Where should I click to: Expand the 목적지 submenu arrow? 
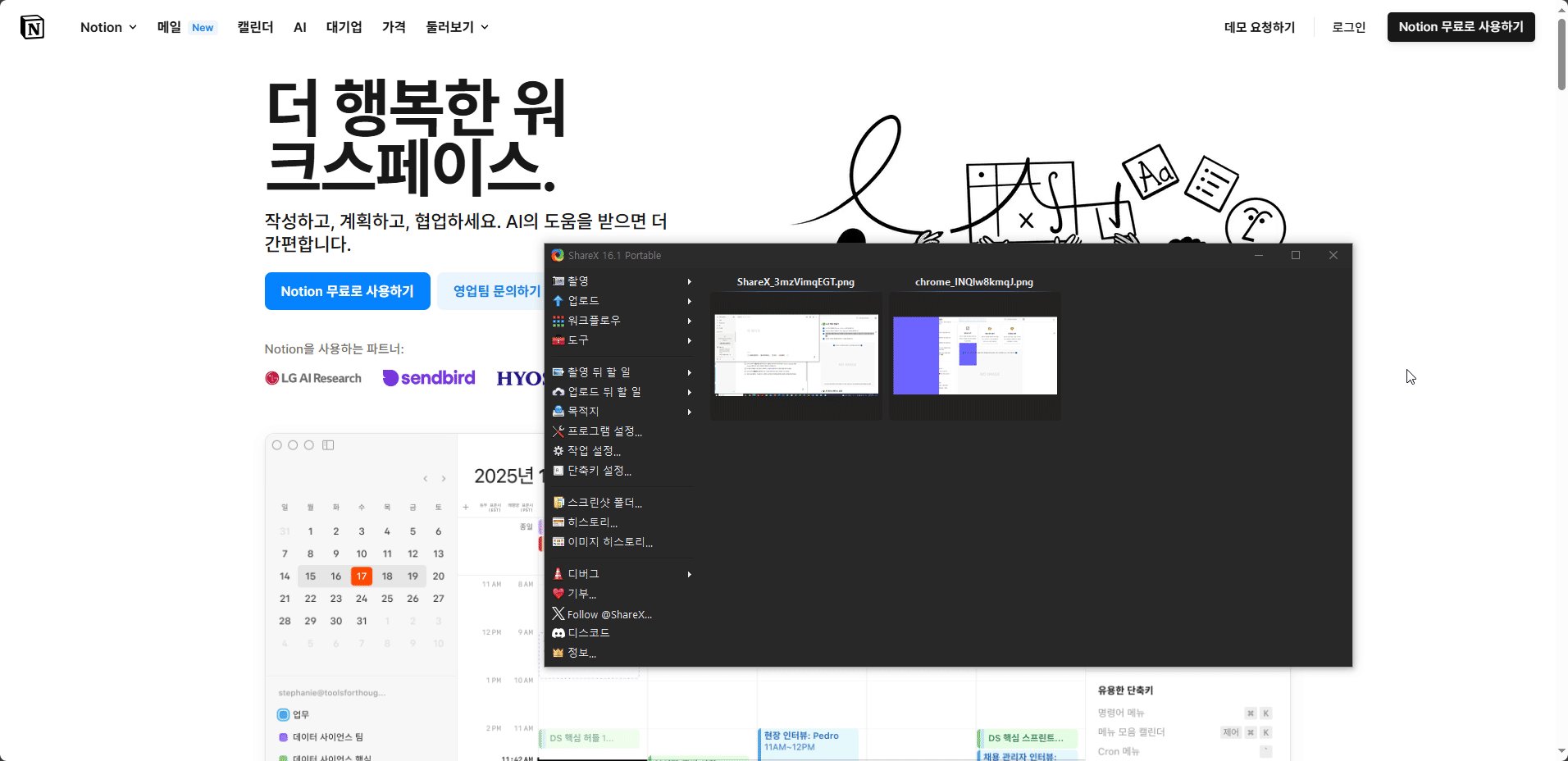(690, 412)
